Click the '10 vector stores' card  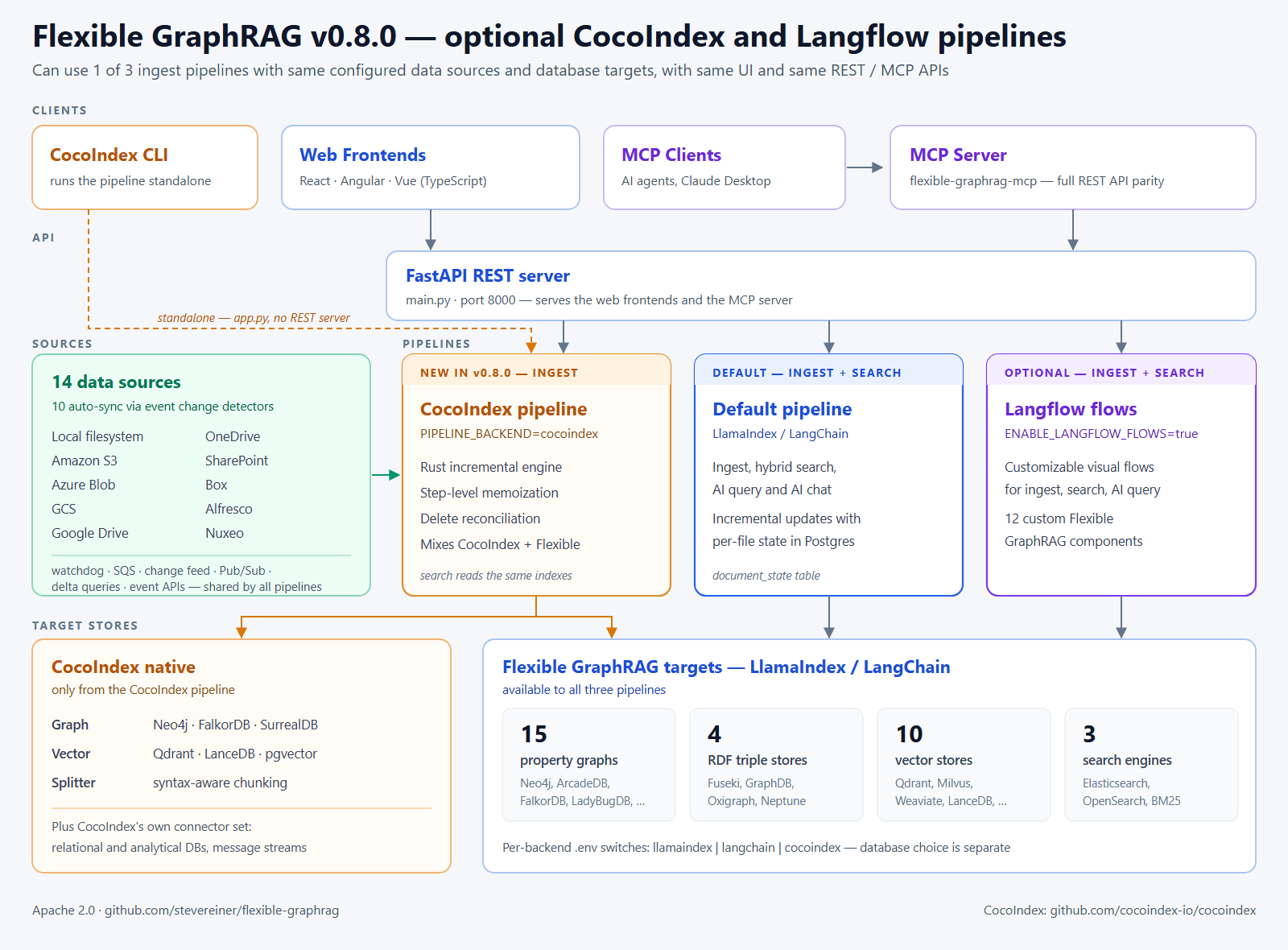click(x=964, y=765)
